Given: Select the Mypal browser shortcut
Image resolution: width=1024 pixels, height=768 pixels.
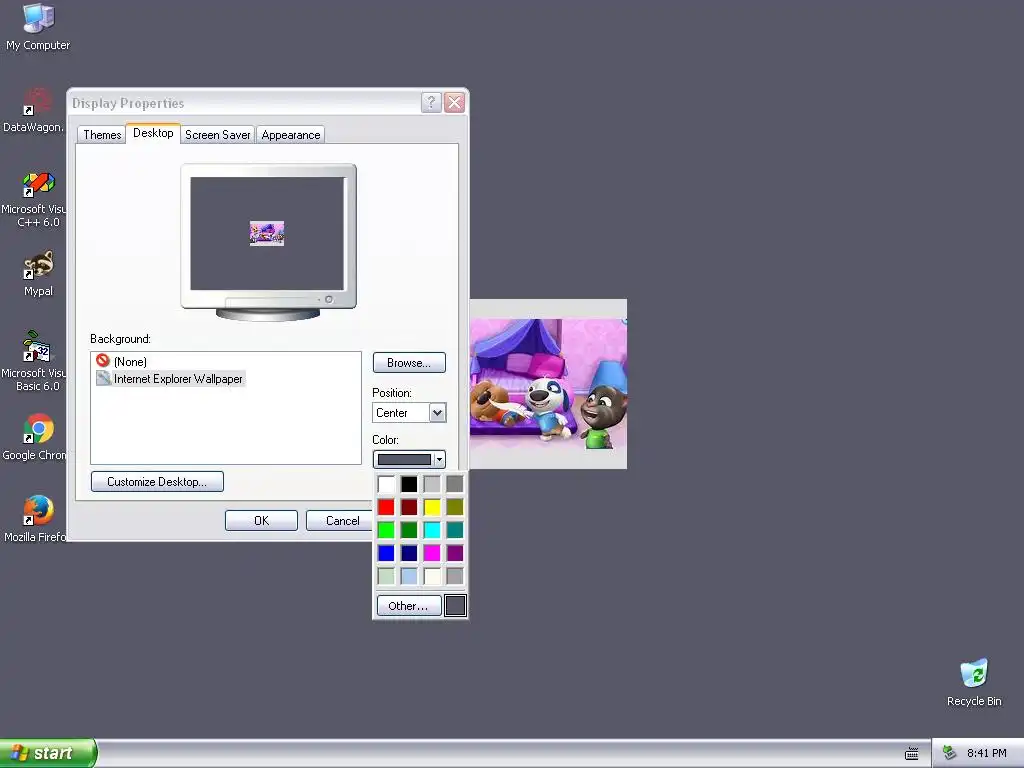Looking at the screenshot, I should pyautogui.click(x=38, y=274).
